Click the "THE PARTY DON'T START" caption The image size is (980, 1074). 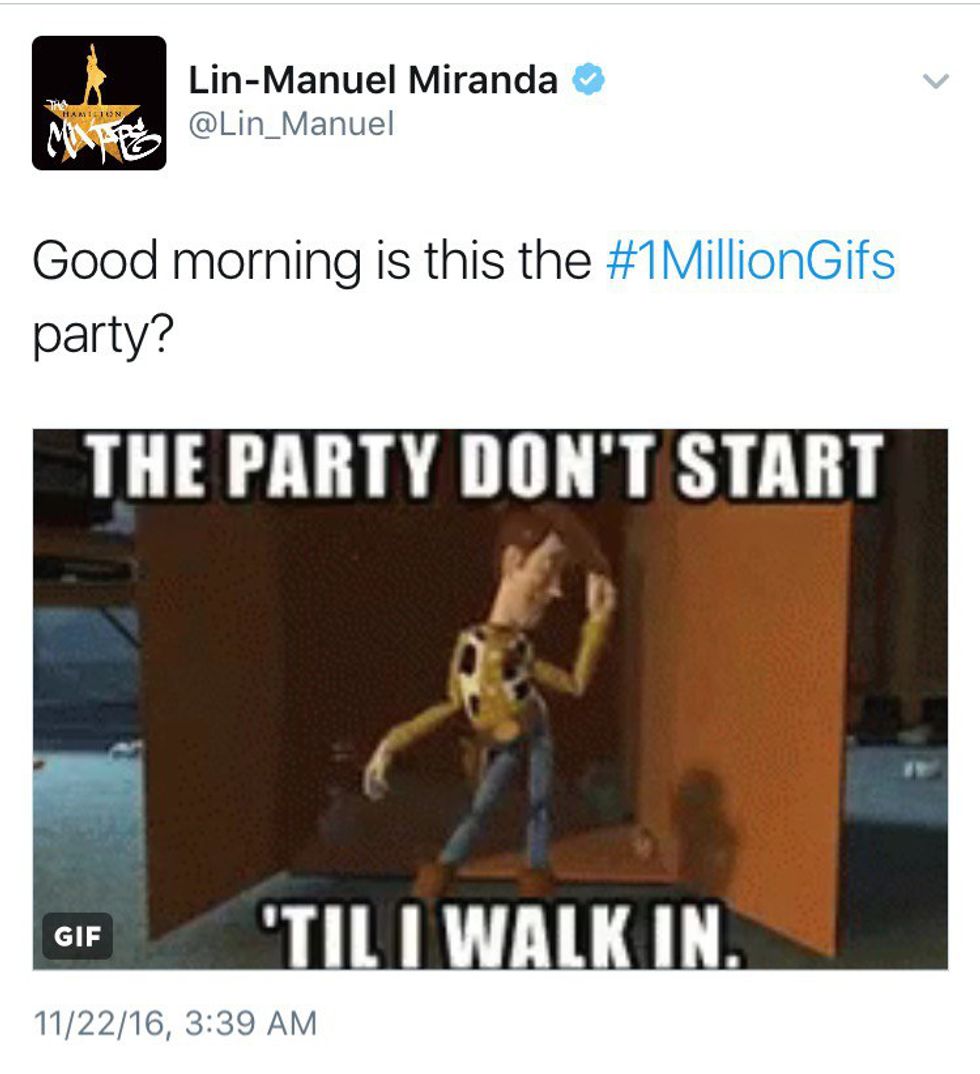click(x=483, y=465)
